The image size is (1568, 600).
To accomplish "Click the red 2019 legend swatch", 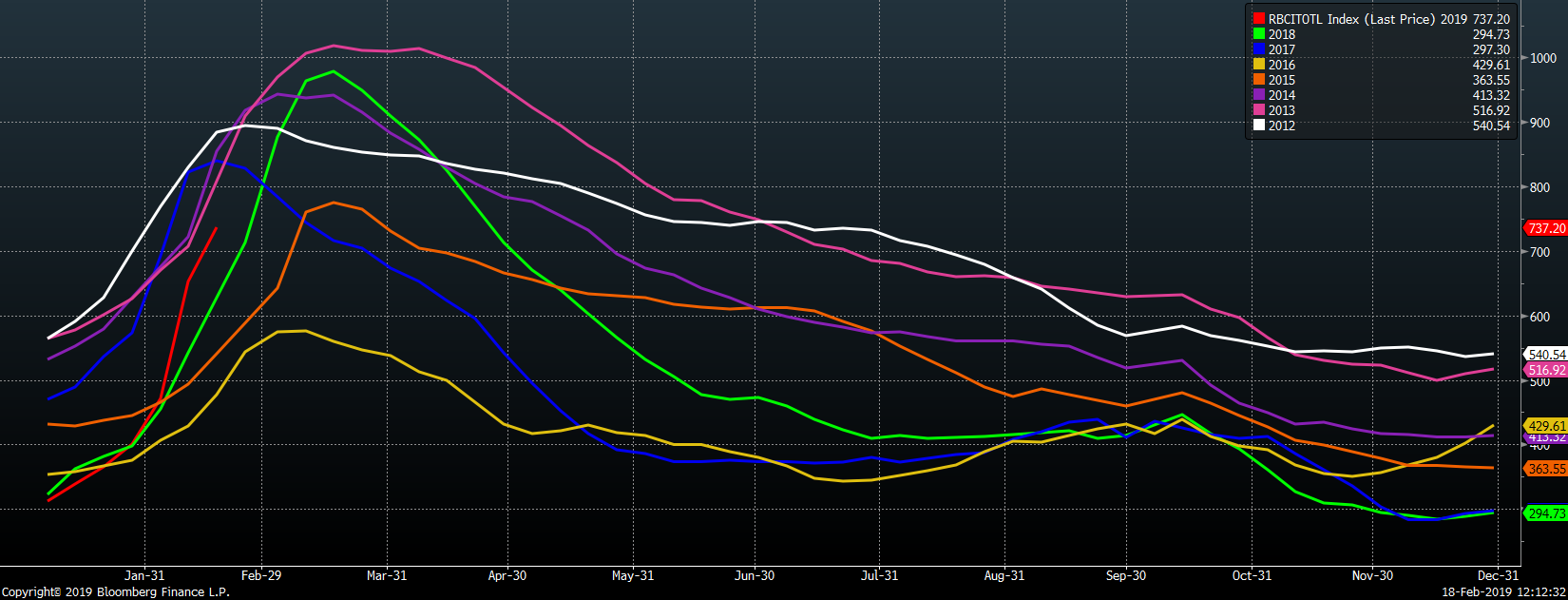I will click(1258, 19).
